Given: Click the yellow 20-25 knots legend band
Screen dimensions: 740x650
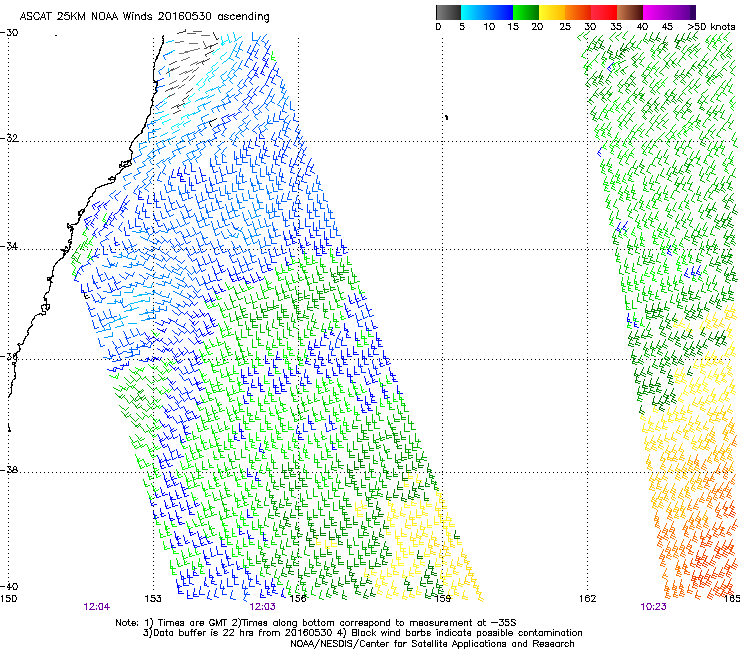Looking at the screenshot, I should coord(552,12).
